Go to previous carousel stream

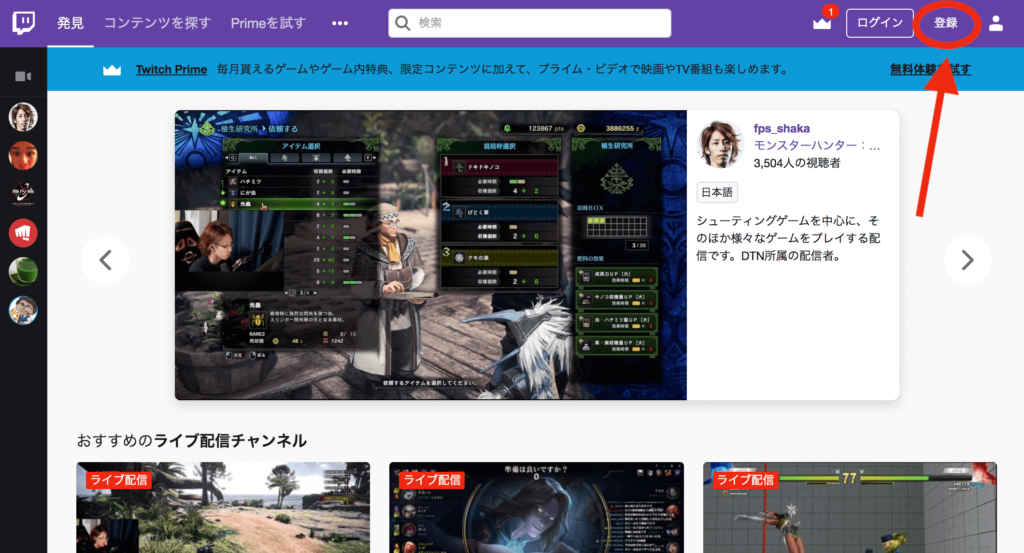click(x=105, y=260)
